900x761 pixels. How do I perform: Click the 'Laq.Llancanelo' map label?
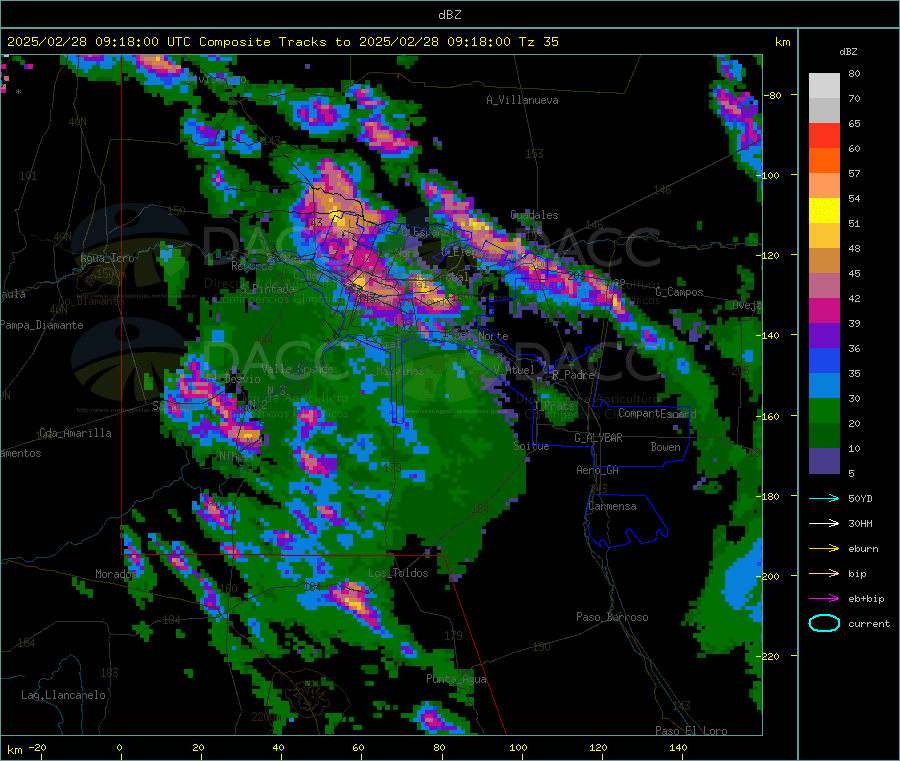point(64,695)
